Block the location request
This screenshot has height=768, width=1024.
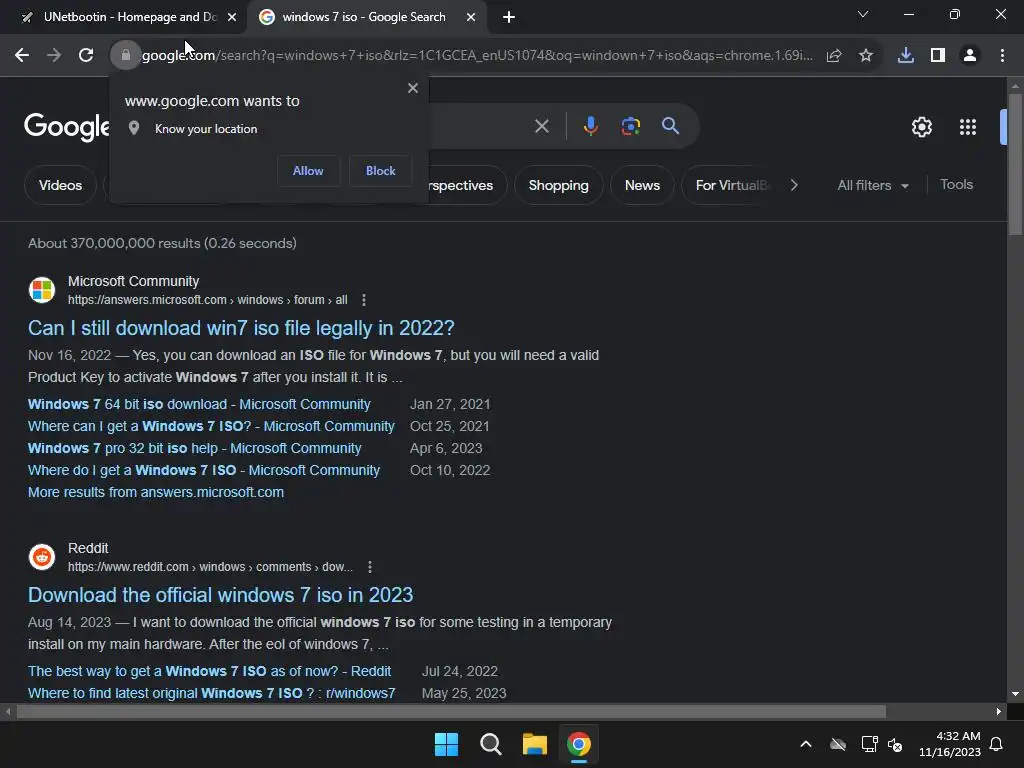(380, 171)
